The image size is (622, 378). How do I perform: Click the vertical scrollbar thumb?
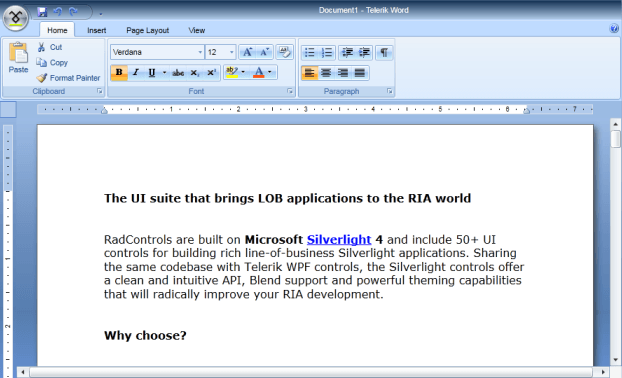[615, 139]
